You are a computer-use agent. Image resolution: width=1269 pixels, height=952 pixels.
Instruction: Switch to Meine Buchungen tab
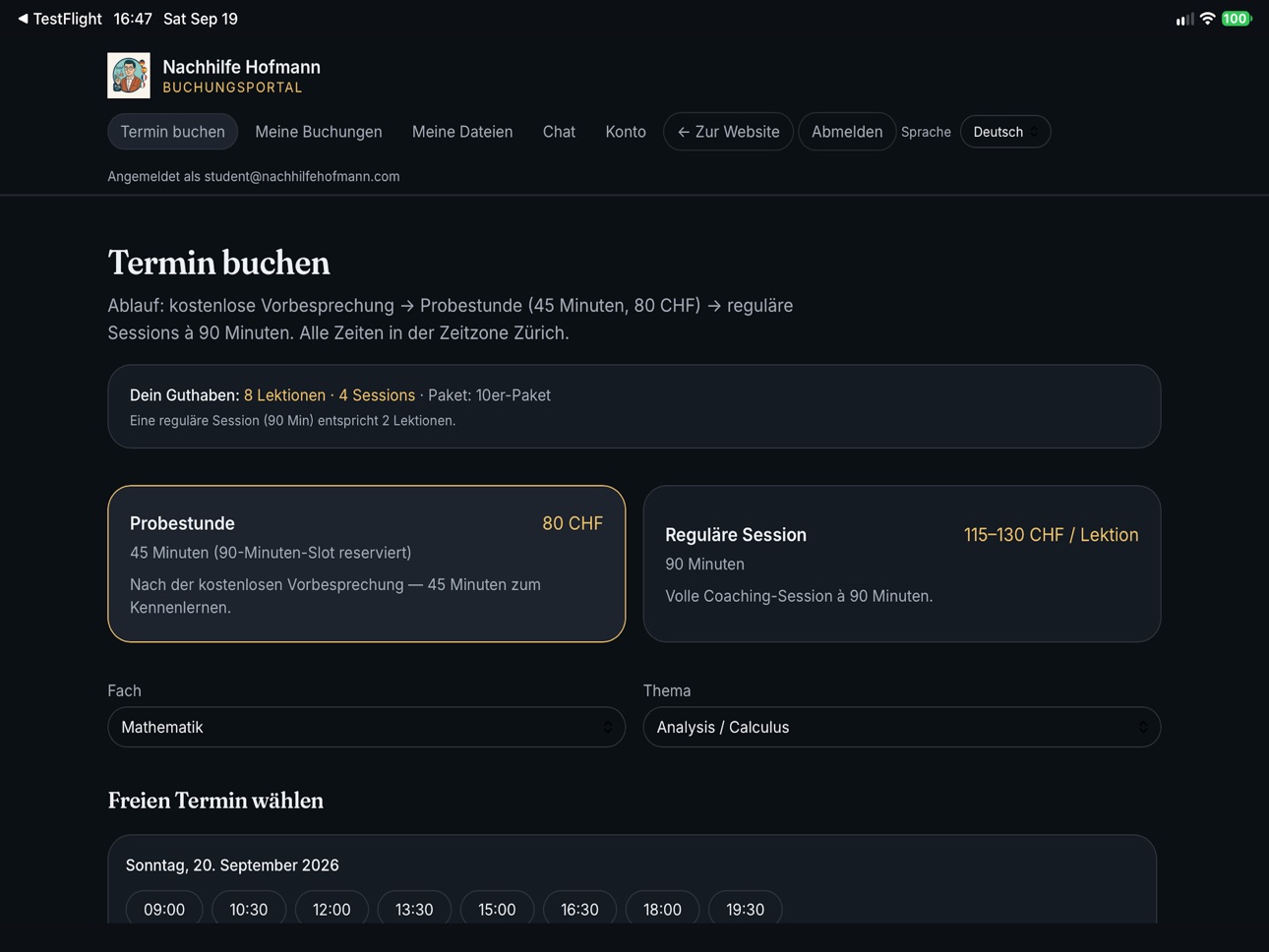319,132
